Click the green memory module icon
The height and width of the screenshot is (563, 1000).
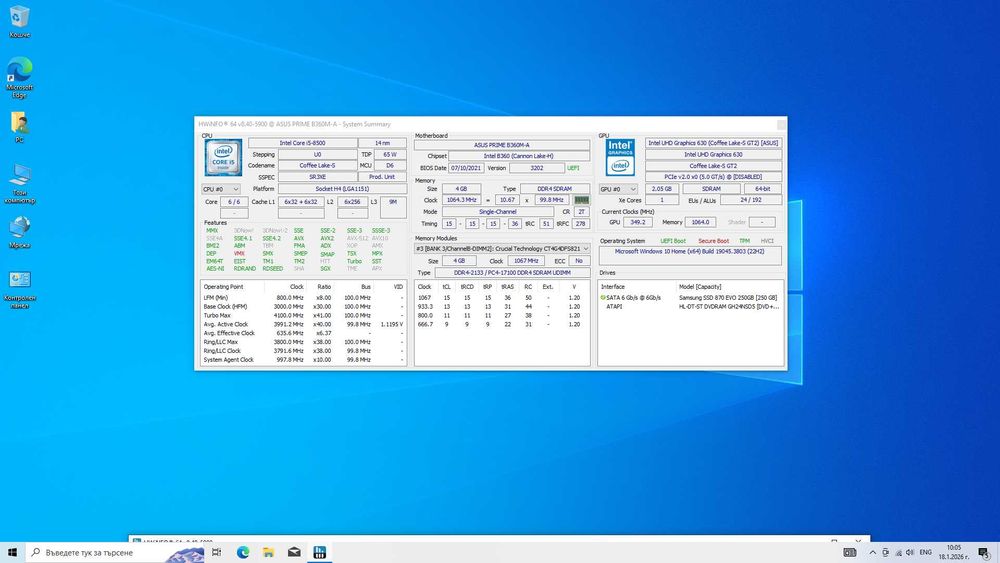[581, 200]
